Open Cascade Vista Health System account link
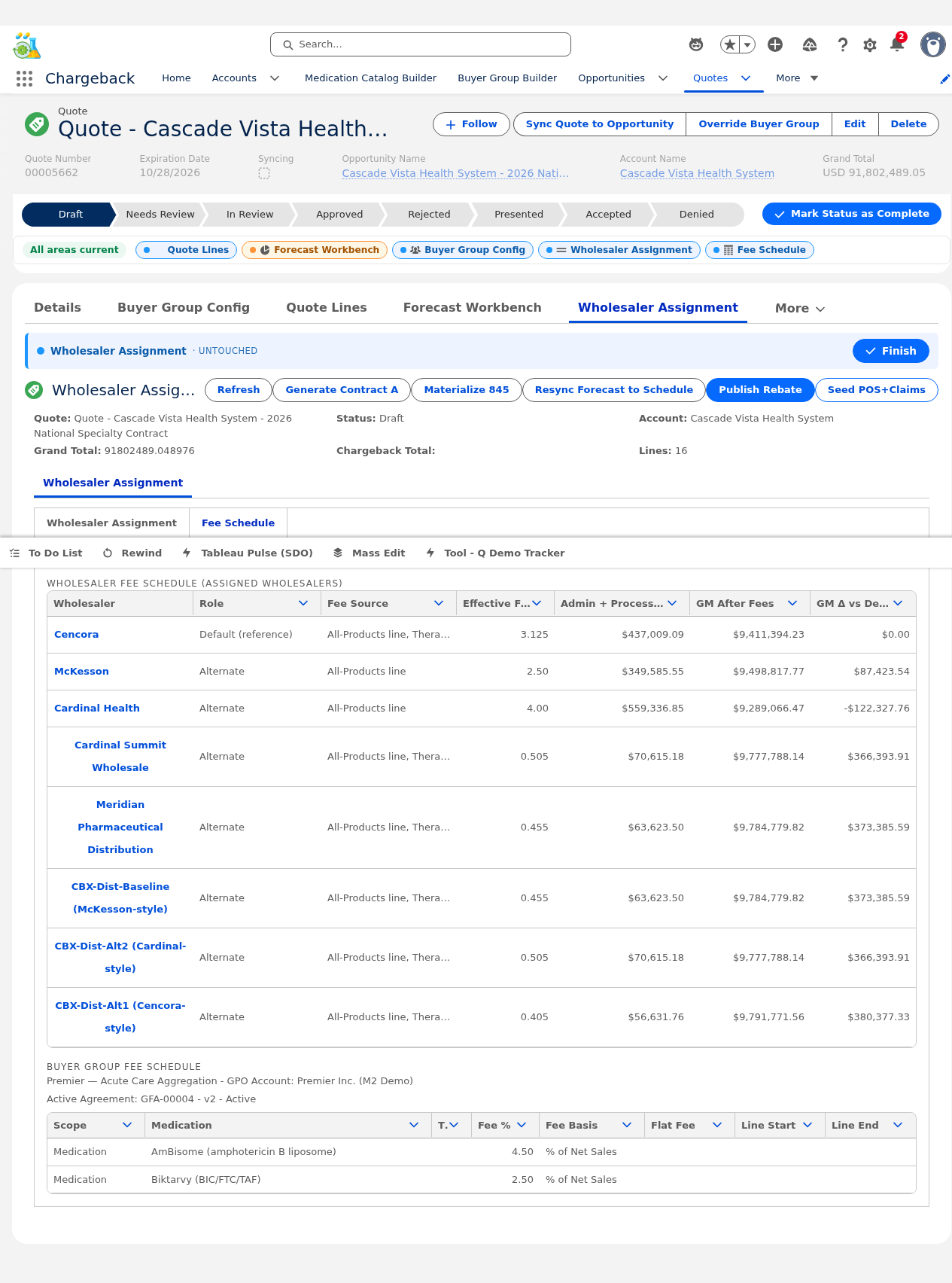Viewport: 952px width, 1283px height. click(x=697, y=173)
